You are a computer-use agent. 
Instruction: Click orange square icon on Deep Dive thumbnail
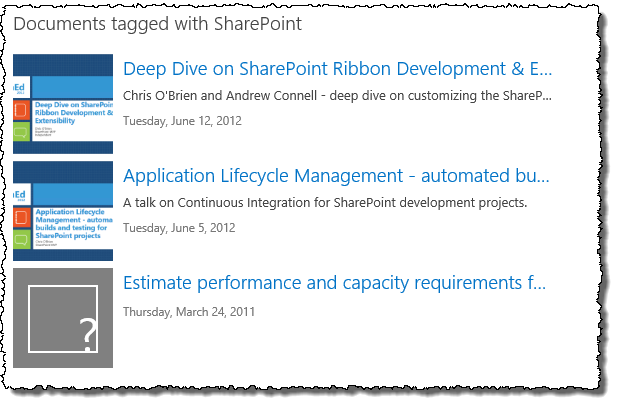(x=21, y=109)
